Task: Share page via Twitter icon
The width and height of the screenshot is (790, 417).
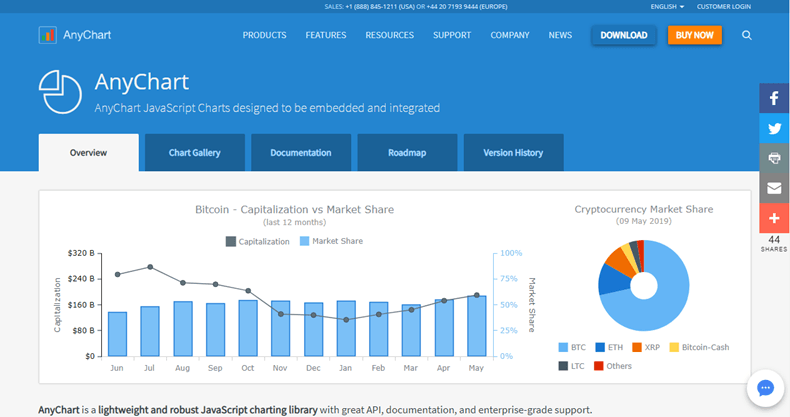Action: coord(774,128)
